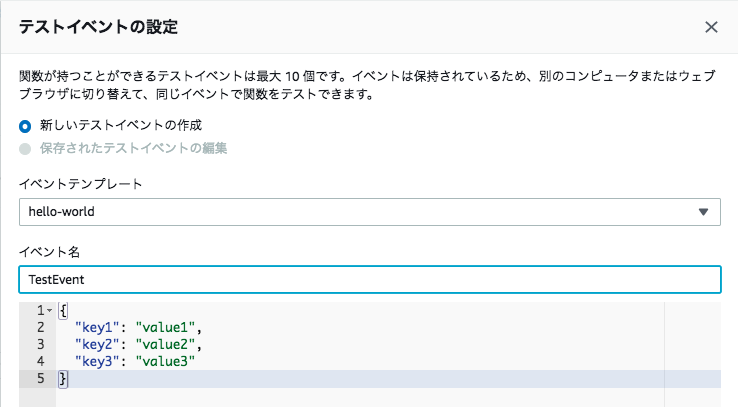
Task: Click the "key3" text in the editor
Action: [x=97, y=361]
